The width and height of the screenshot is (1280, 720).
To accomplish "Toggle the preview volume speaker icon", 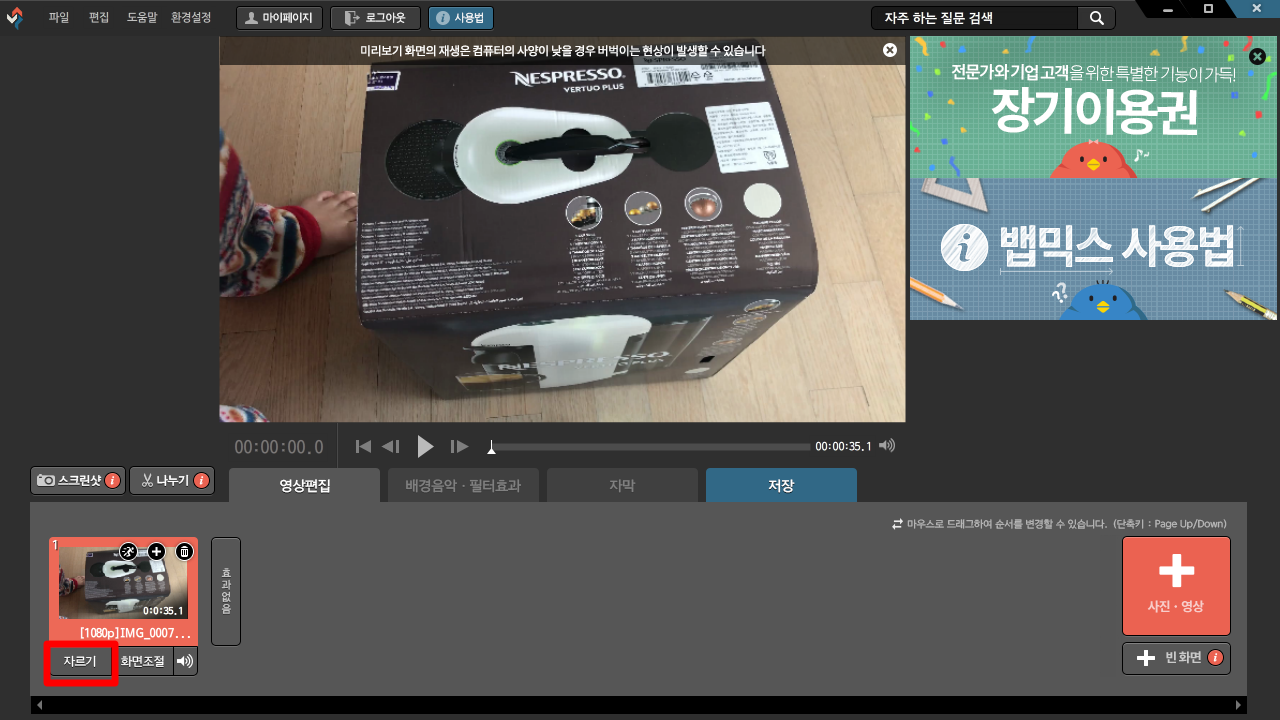I will click(886, 446).
